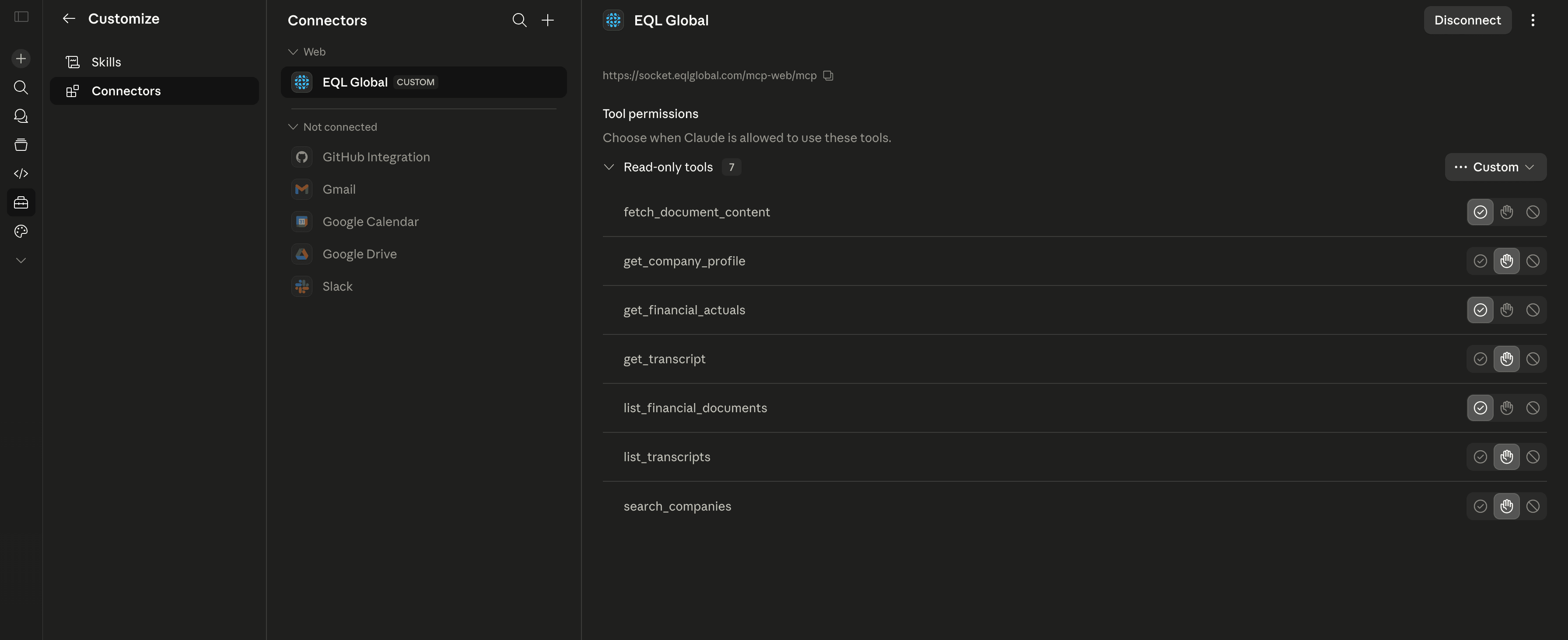1568x640 pixels.
Task: Block the get_company_profile tool
Action: tap(1533, 261)
